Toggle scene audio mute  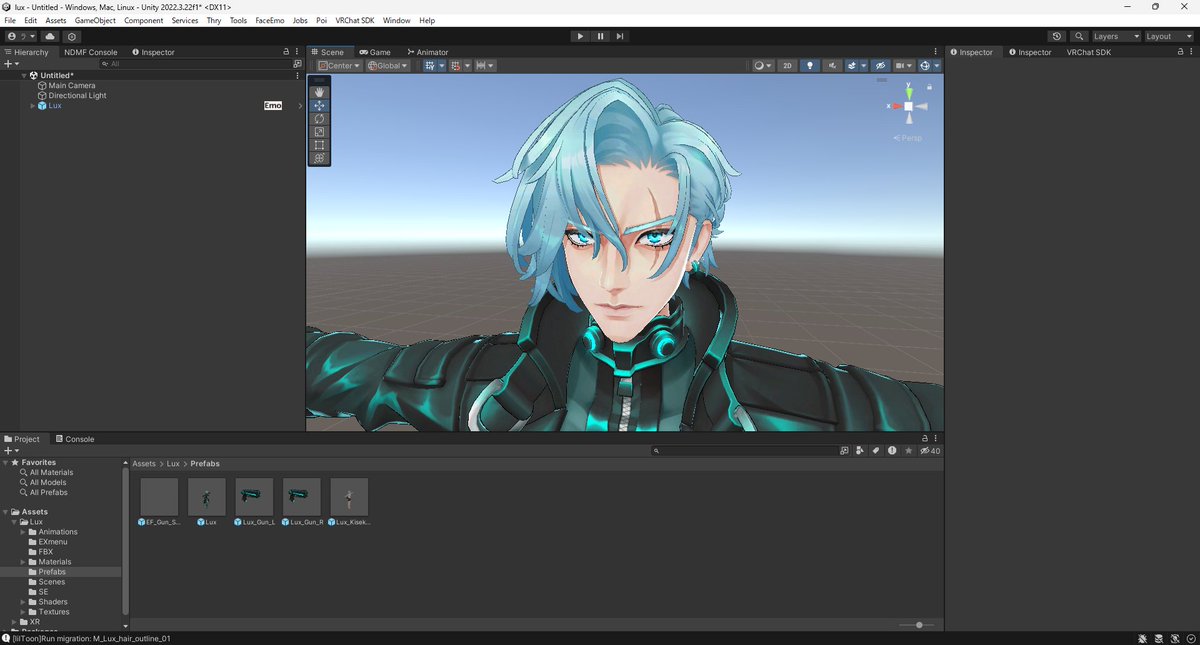[x=832, y=66]
